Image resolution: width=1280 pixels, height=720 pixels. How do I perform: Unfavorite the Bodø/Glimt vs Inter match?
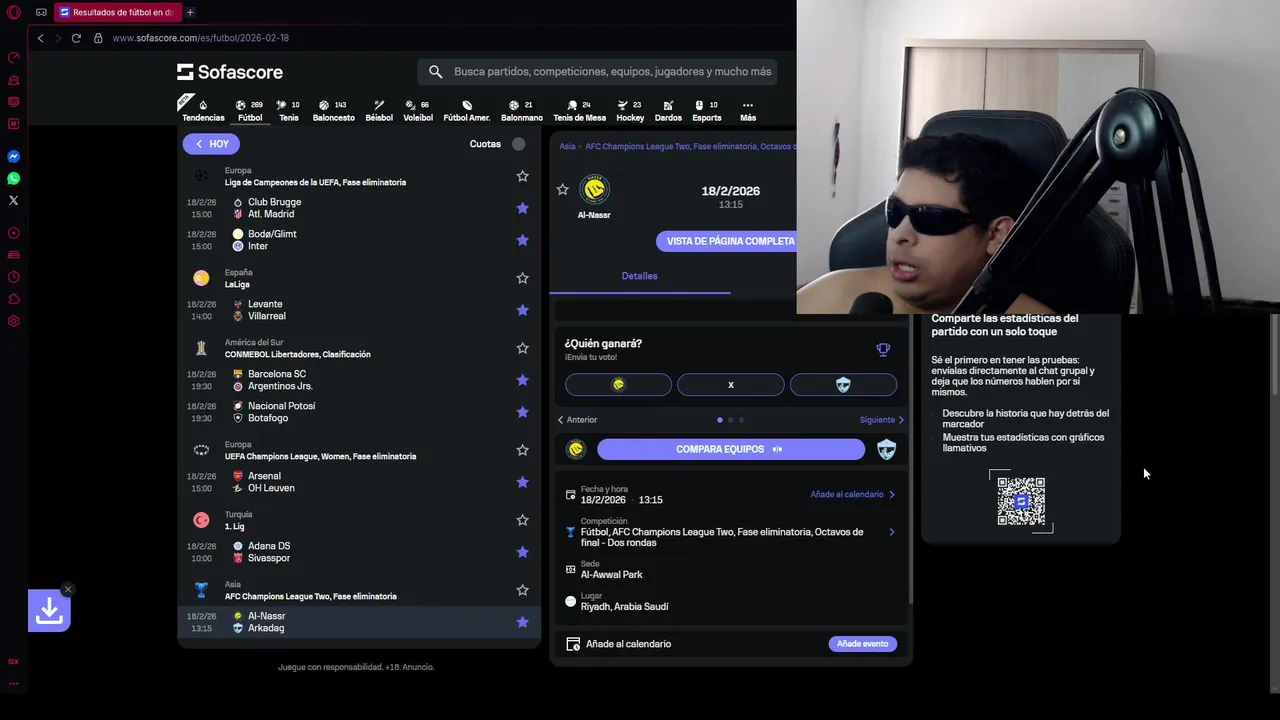(522, 240)
